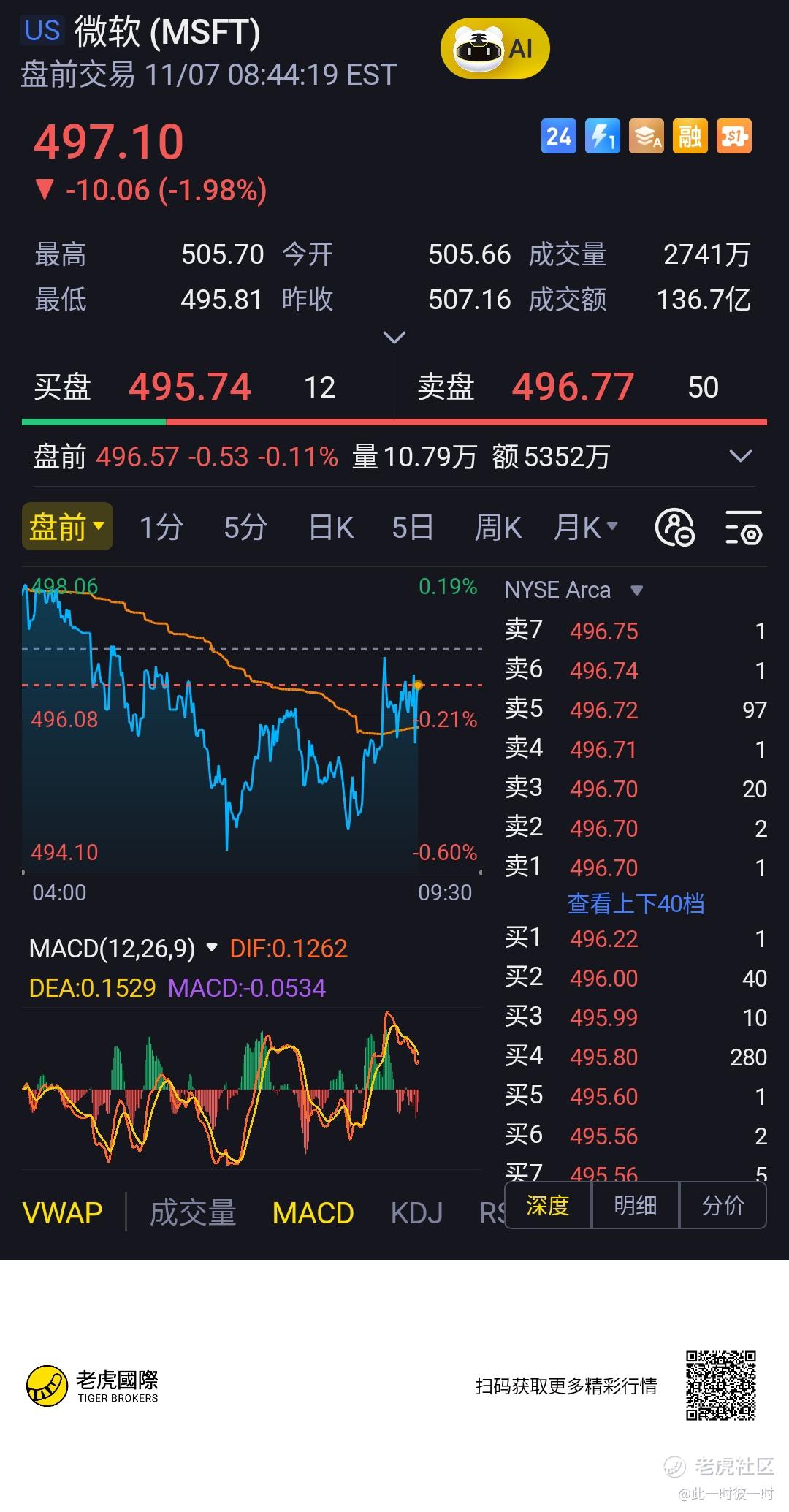Select the 明细 details view button
The width and height of the screenshot is (789, 1512).
pos(636,1205)
